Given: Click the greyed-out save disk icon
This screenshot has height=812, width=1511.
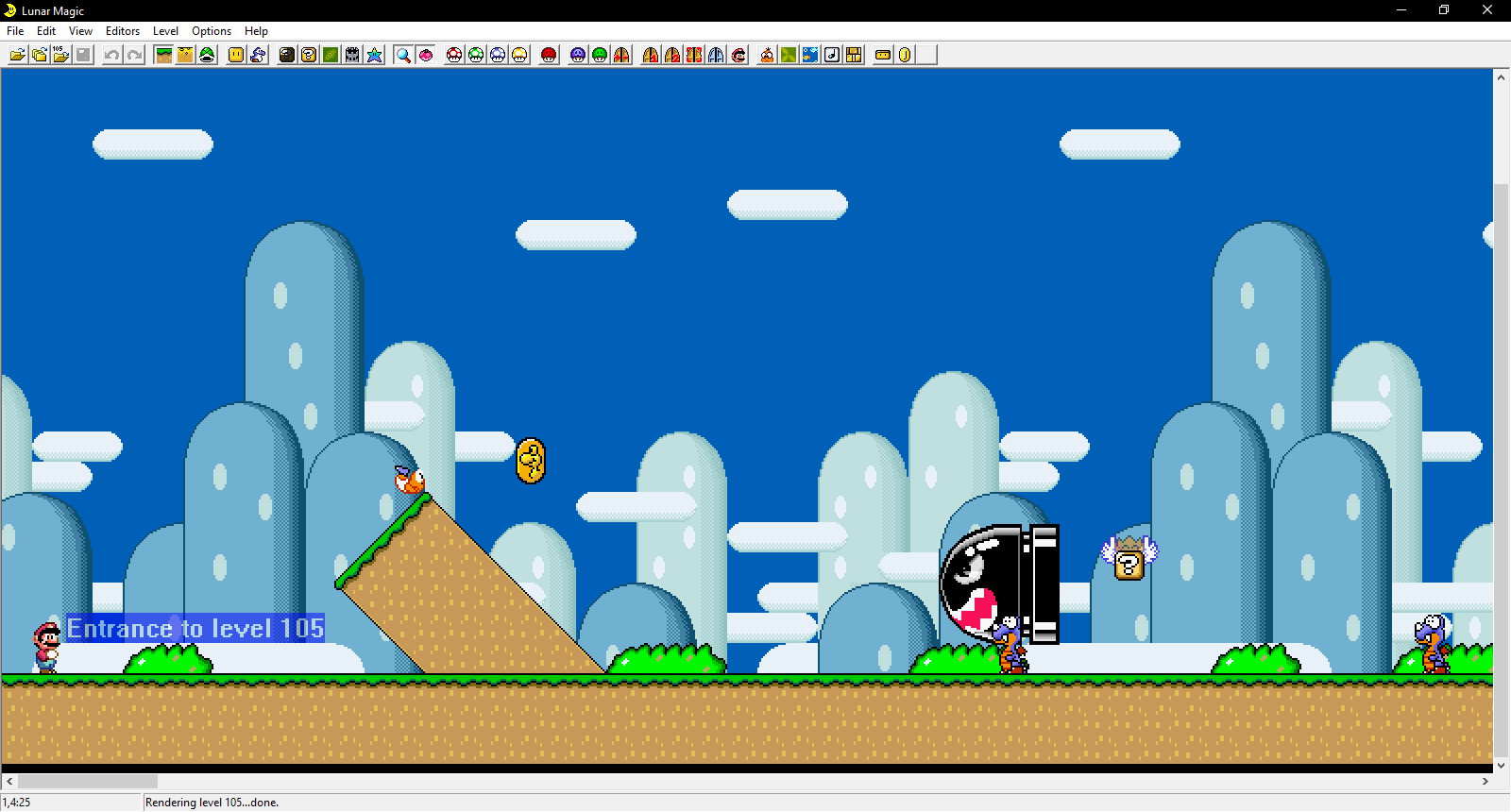Looking at the screenshot, I should pyautogui.click(x=83, y=55).
